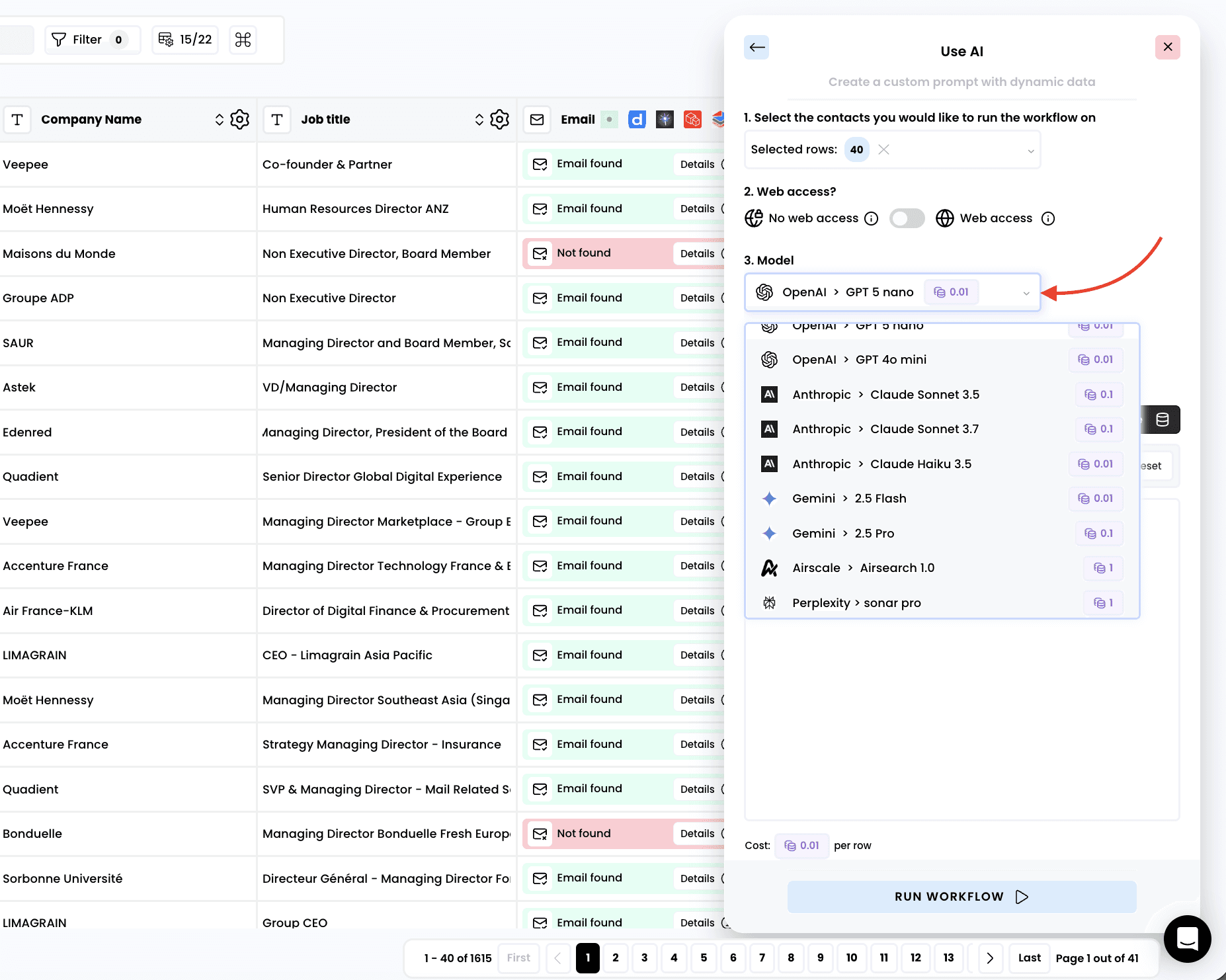The image size is (1226, 980).
Task: Sort the Job title column
Action: click(x=479, y=120)
